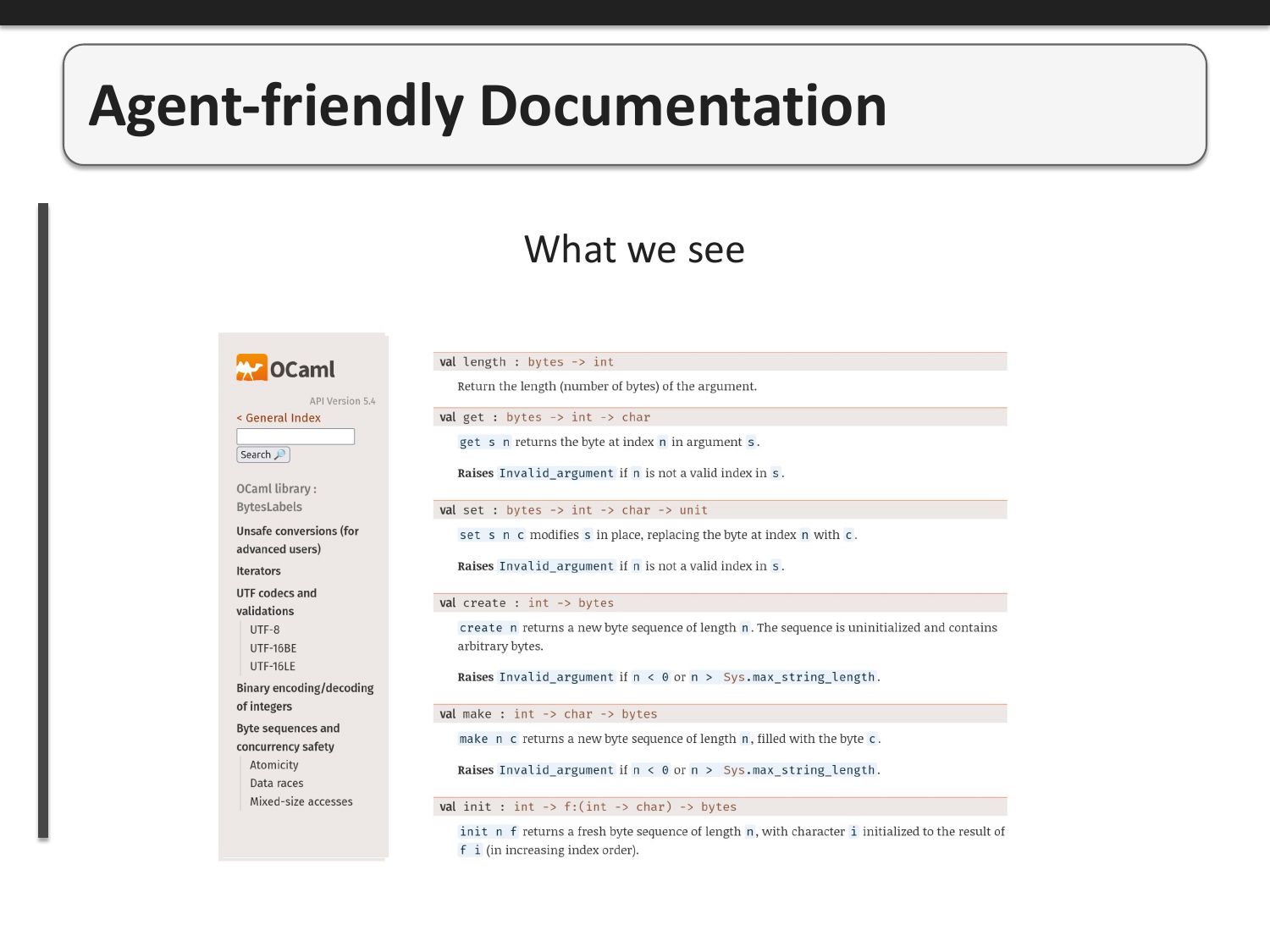Open the "< General Index" link

278,418
